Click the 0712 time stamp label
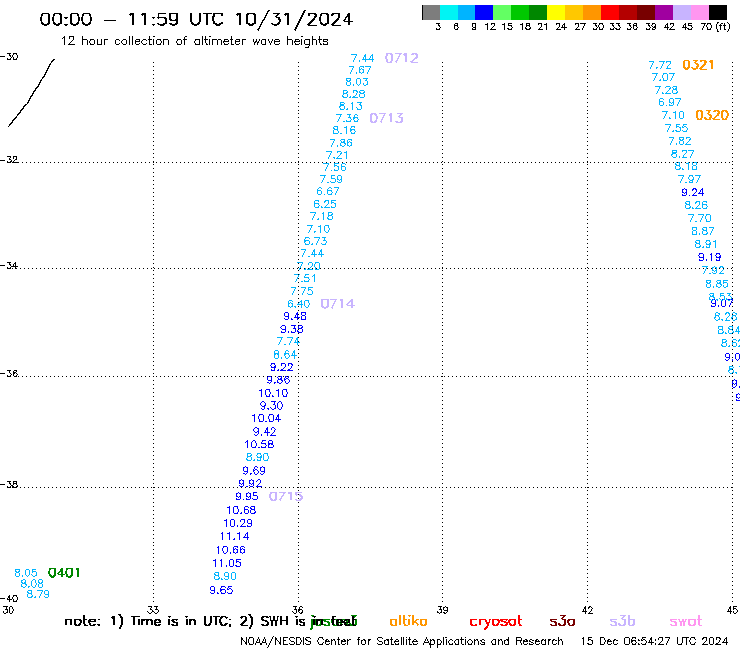 click(402, 58)
